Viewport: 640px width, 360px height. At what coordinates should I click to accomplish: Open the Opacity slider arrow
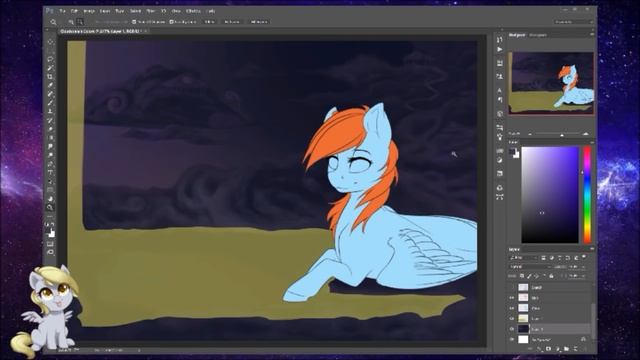pyautogui.click(x=582, y=267)
